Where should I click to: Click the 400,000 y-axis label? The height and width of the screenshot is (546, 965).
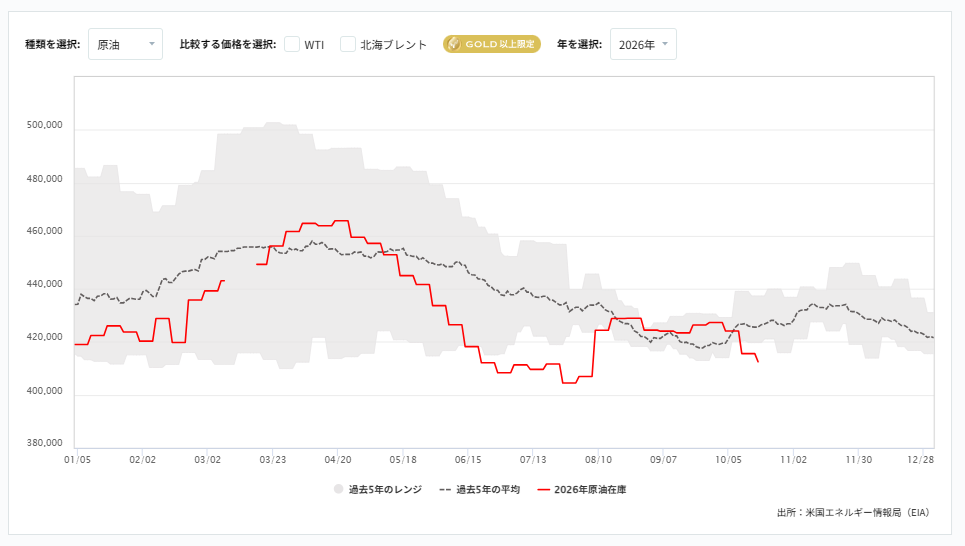pyautogui.click(x=44, y=391)
